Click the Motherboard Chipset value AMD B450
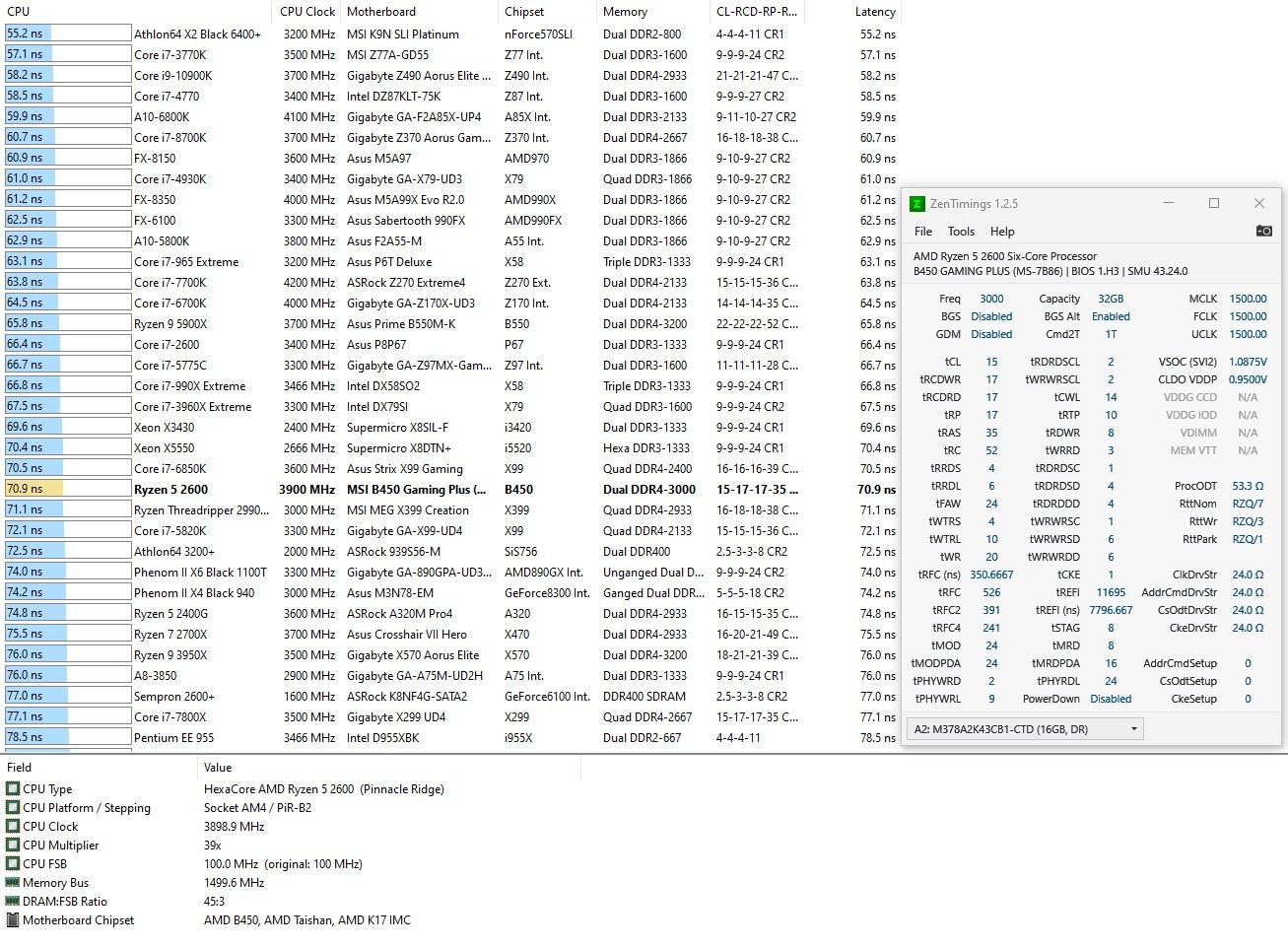1288x948 pixels. [x=306, y=919]
